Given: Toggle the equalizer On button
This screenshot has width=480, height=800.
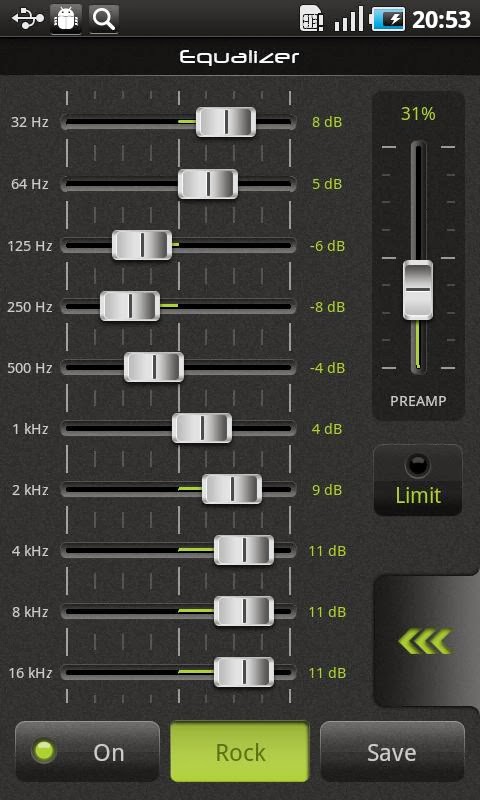Looking at the screenshot, I should tap(87, 752).
